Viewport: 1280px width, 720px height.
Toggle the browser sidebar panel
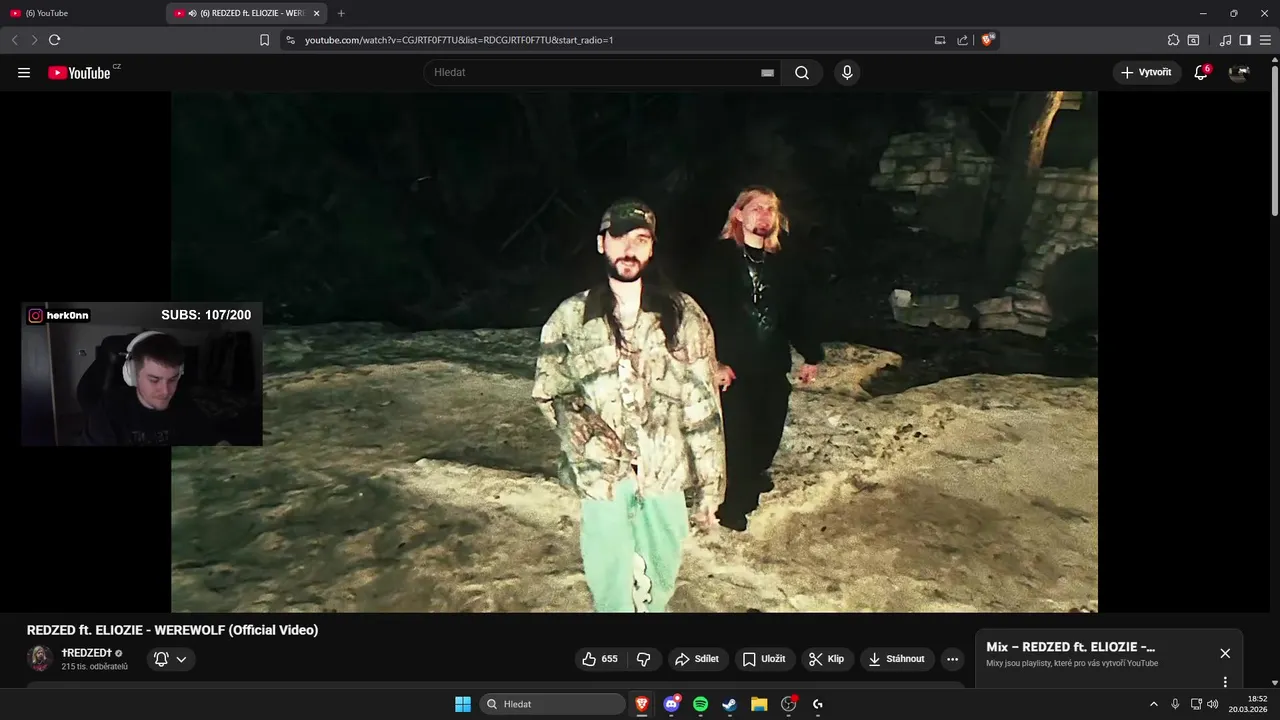[x=1245, y=40]
